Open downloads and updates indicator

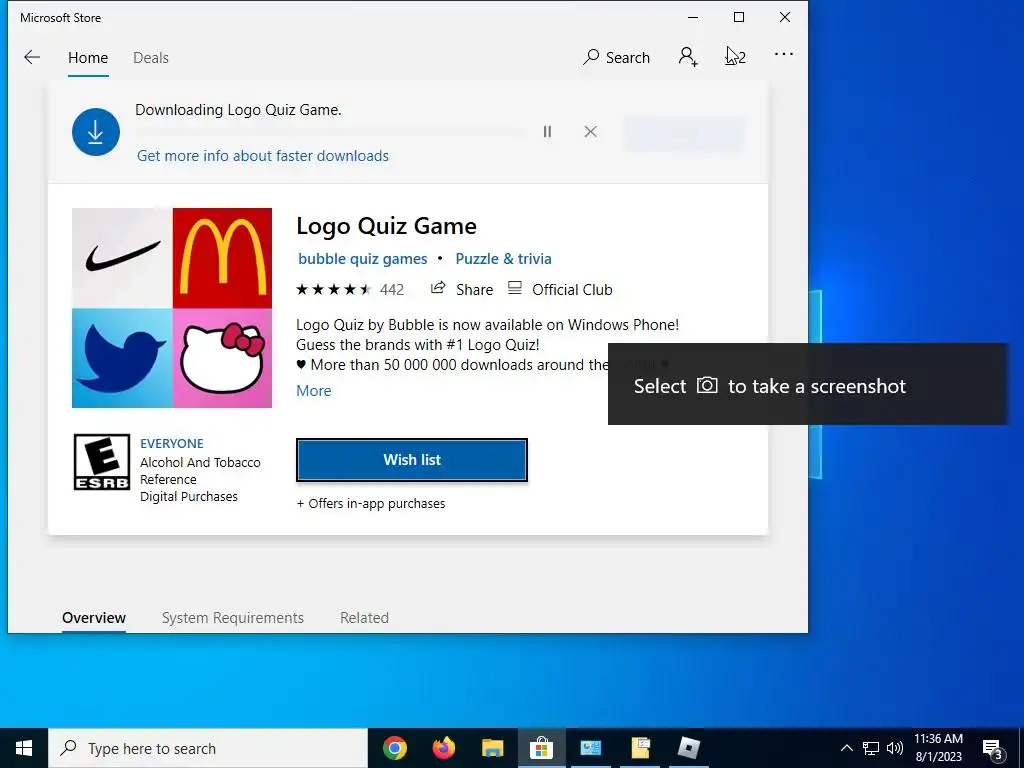[x=735, y=57]
